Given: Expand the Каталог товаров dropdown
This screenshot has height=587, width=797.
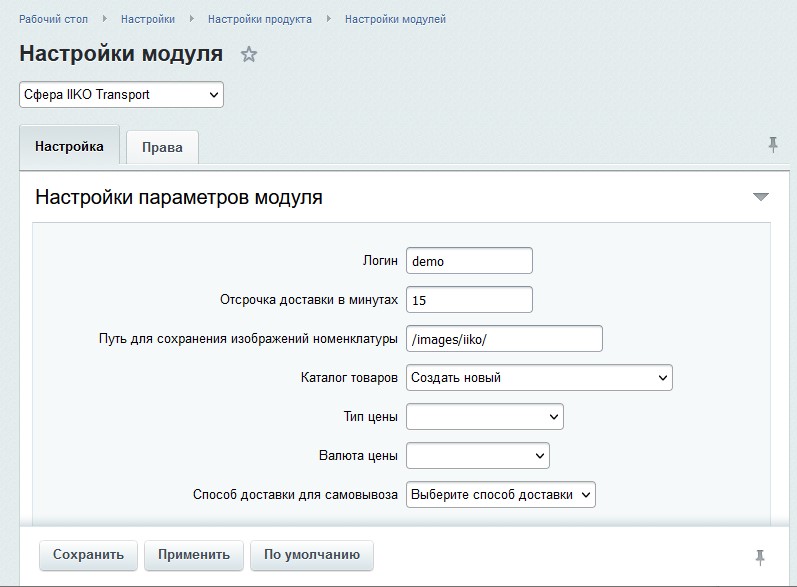Looking at the screenshot, I should pos(539,378).
